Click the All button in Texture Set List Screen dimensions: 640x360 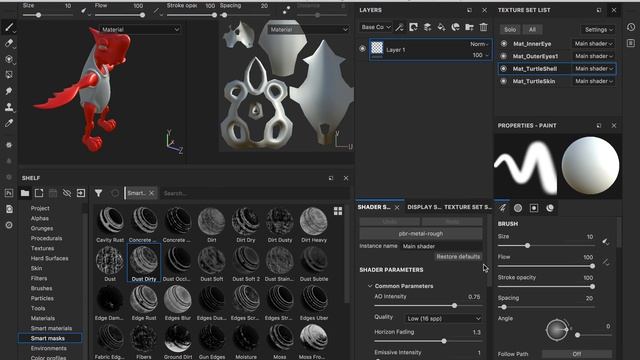(x=532, y=29)
